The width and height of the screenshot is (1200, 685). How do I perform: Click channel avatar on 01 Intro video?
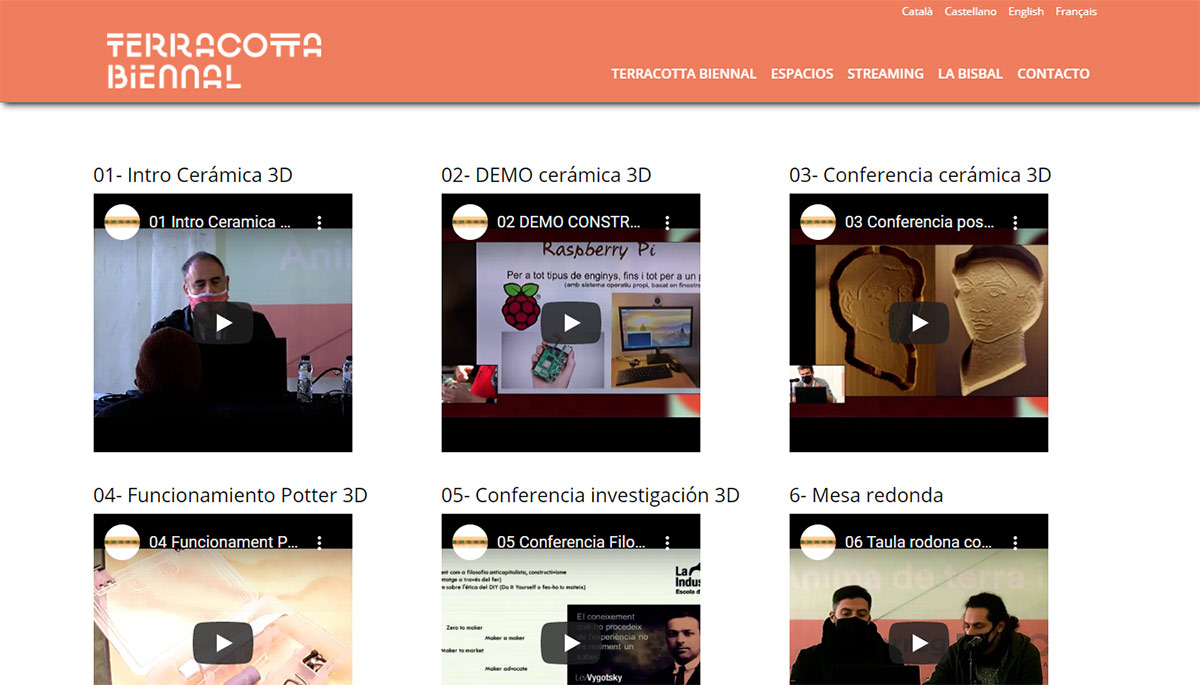click(x=122, y=222)
